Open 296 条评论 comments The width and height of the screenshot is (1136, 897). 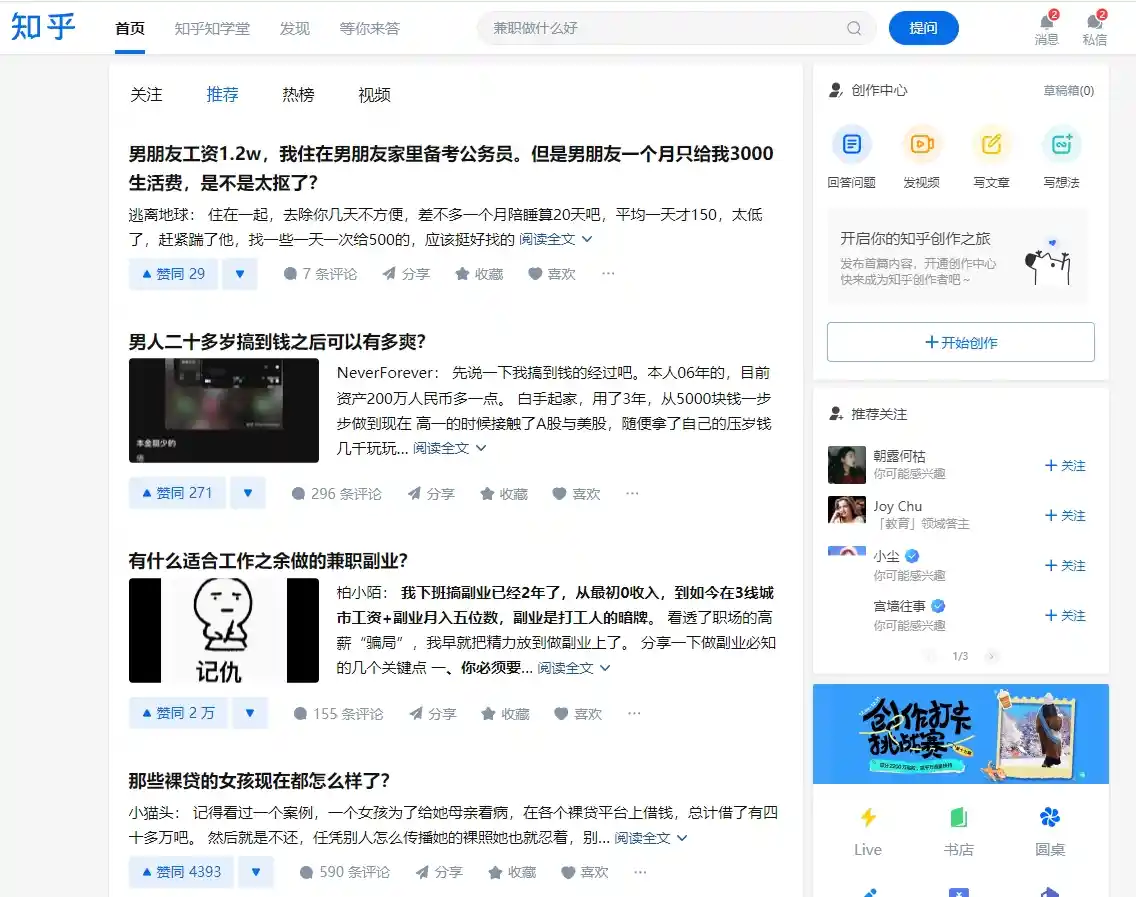tap(336, 493)
